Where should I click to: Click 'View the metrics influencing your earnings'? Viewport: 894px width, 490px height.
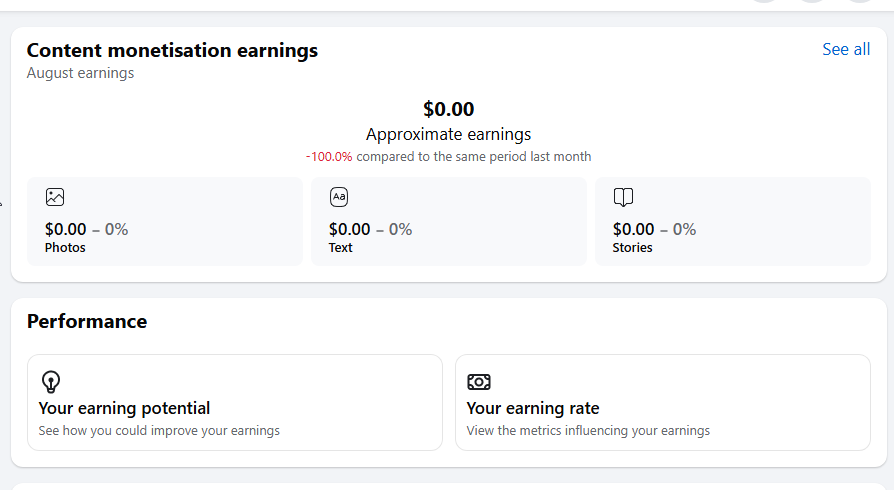tap(588, 431)
